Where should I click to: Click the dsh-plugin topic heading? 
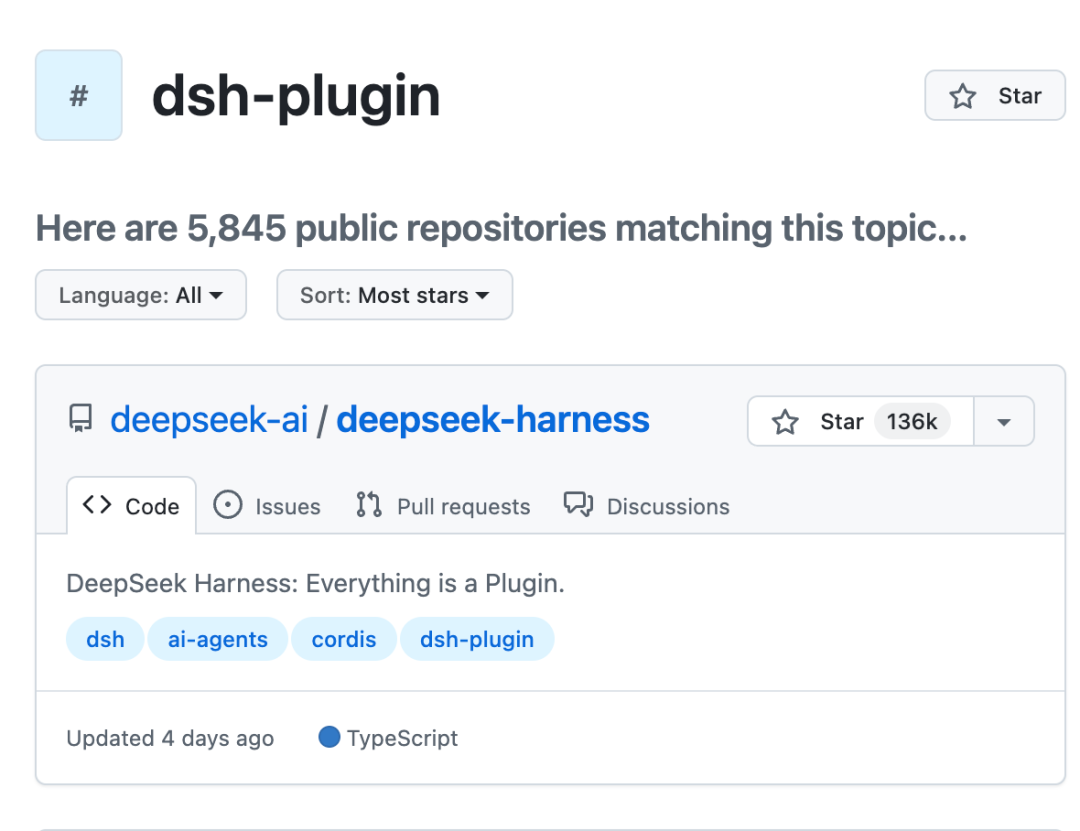(295, 96)
